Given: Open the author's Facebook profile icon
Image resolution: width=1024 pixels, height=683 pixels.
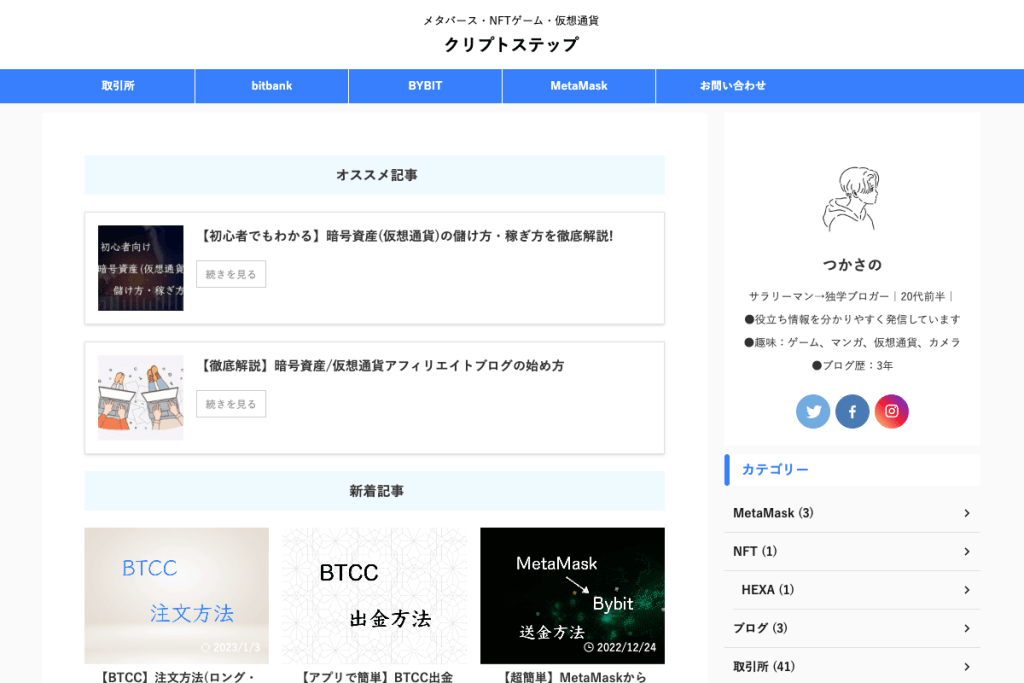Looking at the screenshot, I should coord(852,411).
